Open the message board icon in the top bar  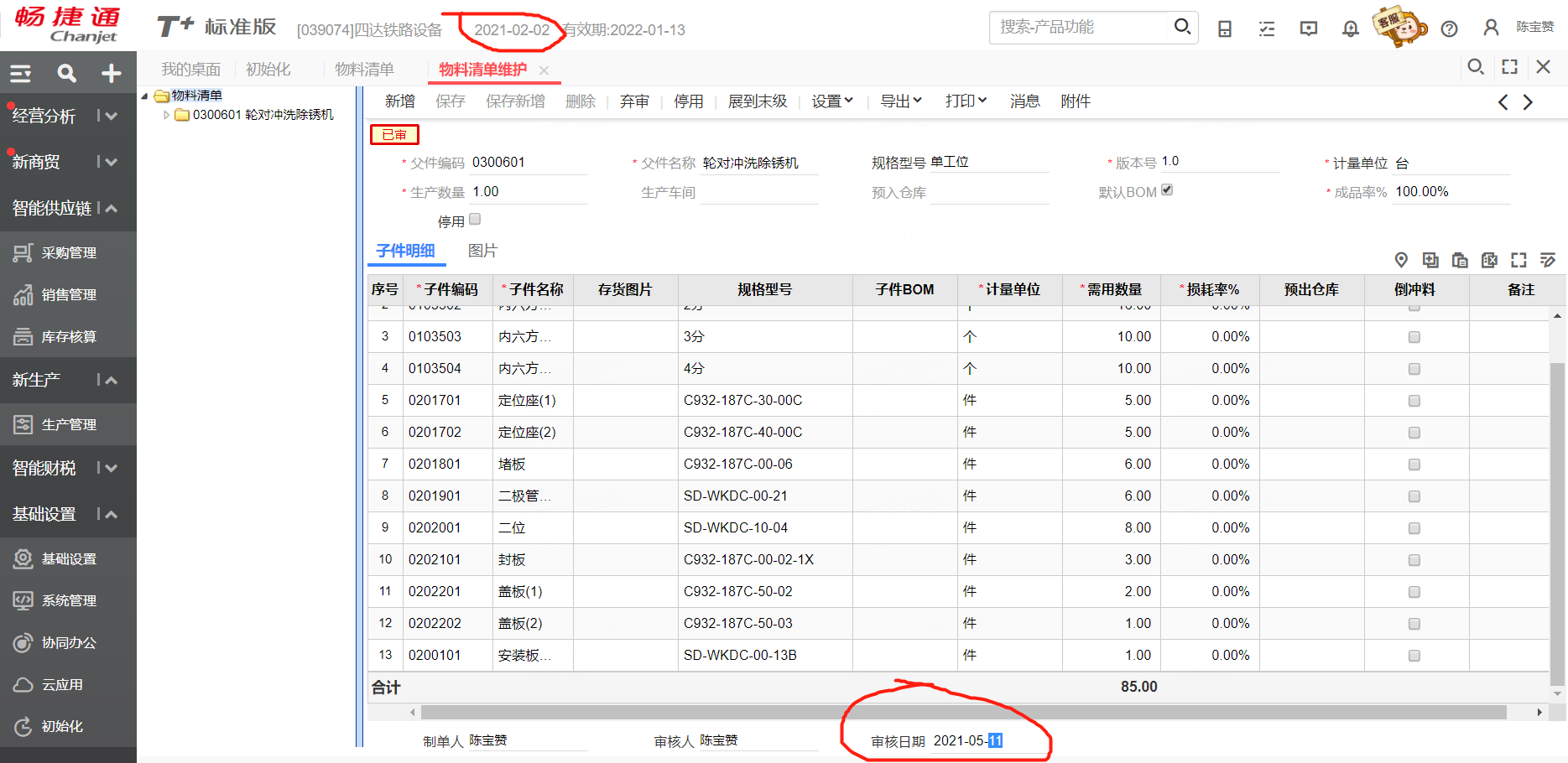(x=1309, y=29)
